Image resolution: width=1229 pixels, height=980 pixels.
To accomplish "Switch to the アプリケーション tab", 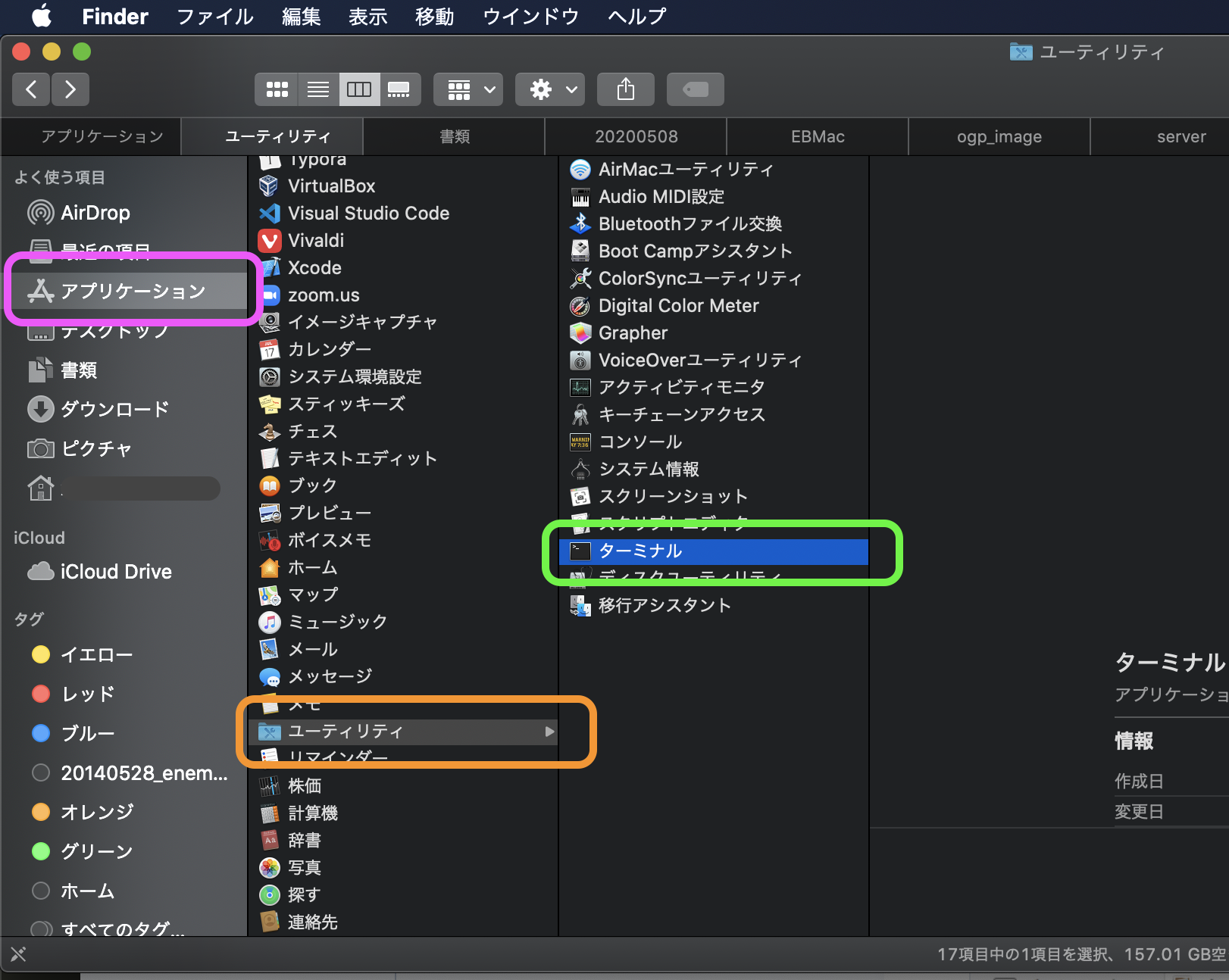I will tap(92, 136).
